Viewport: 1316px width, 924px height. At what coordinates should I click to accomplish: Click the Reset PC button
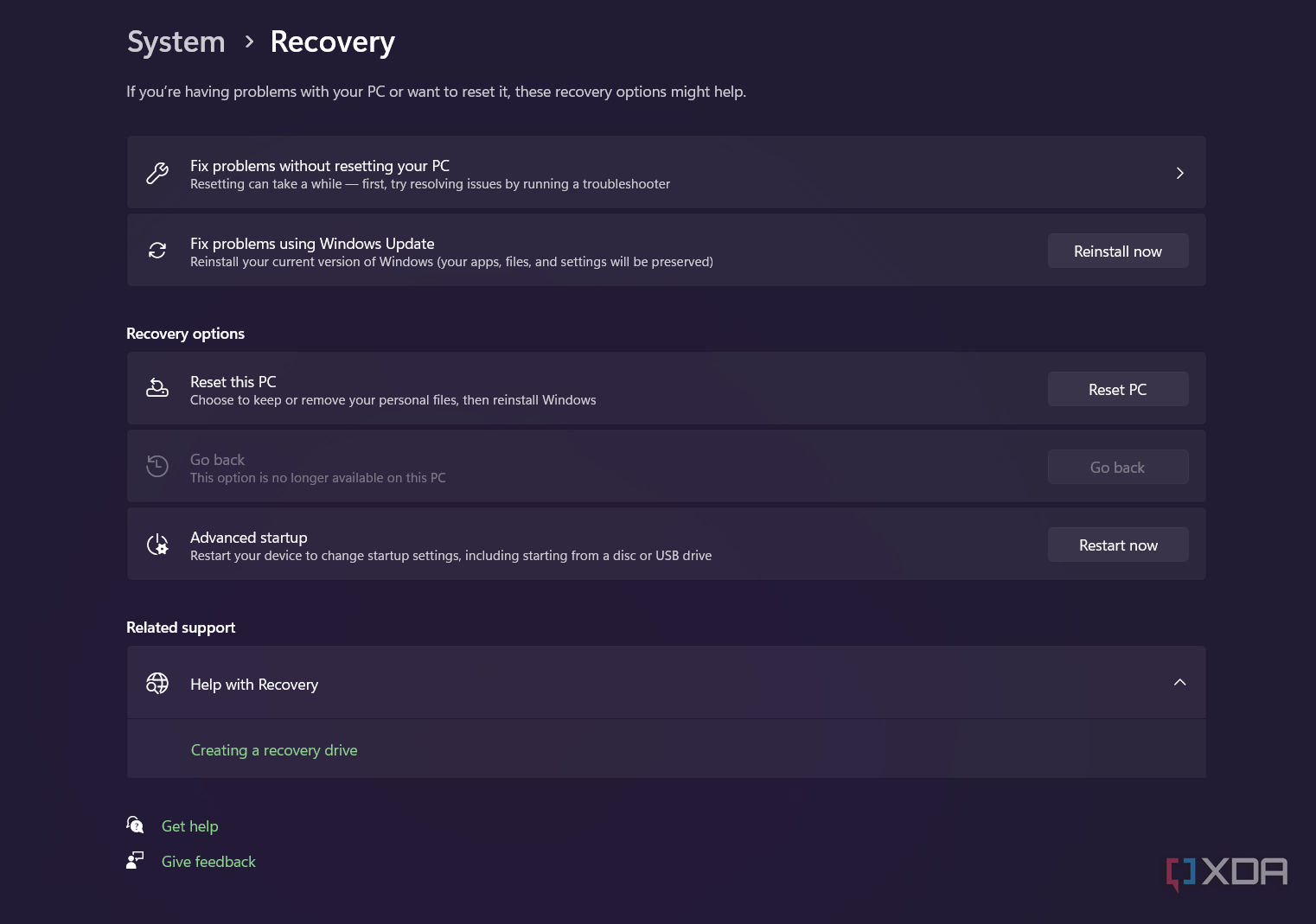(x=1118, y=389)
